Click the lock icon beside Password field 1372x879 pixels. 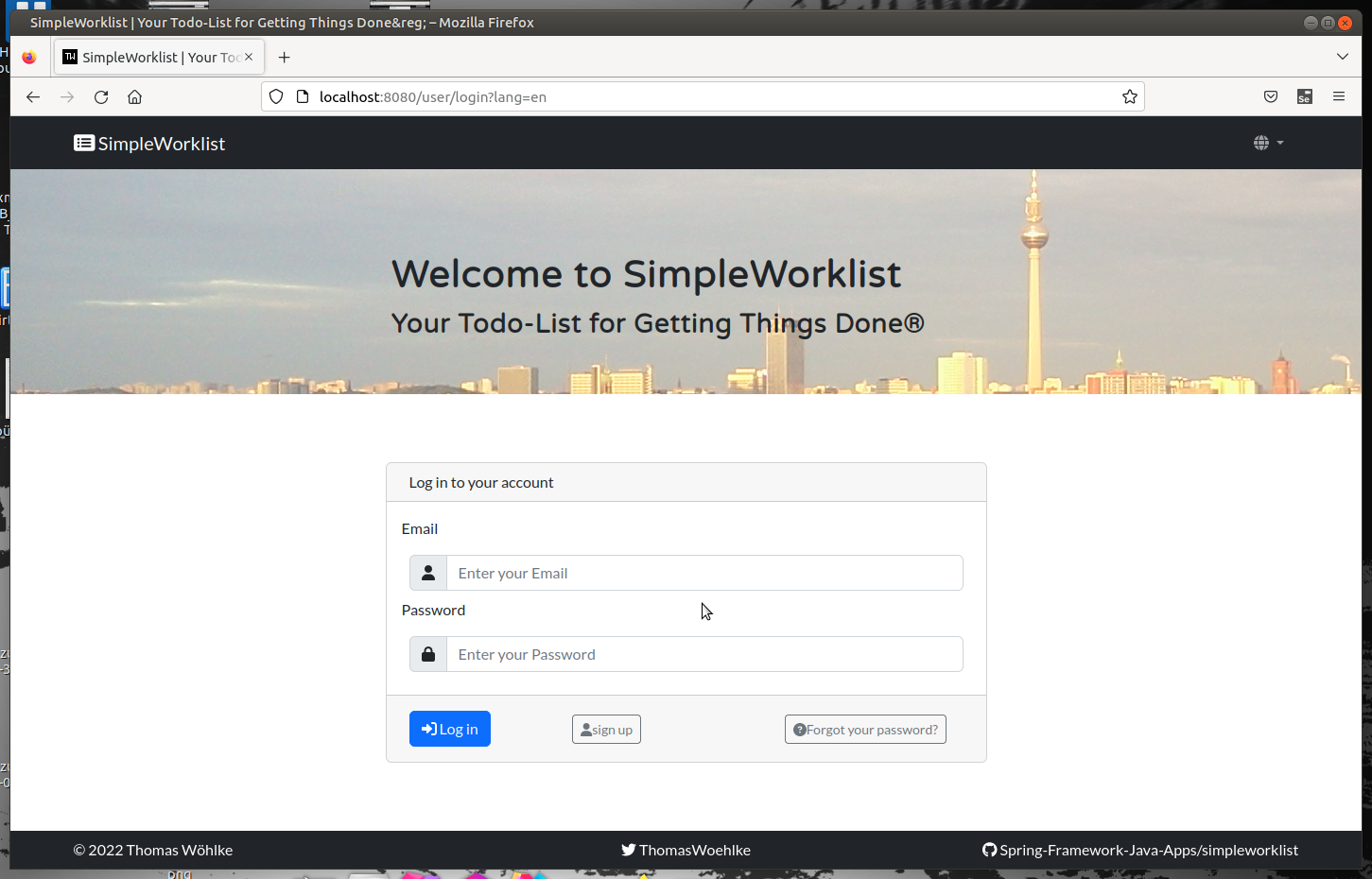tap(428, 654)
